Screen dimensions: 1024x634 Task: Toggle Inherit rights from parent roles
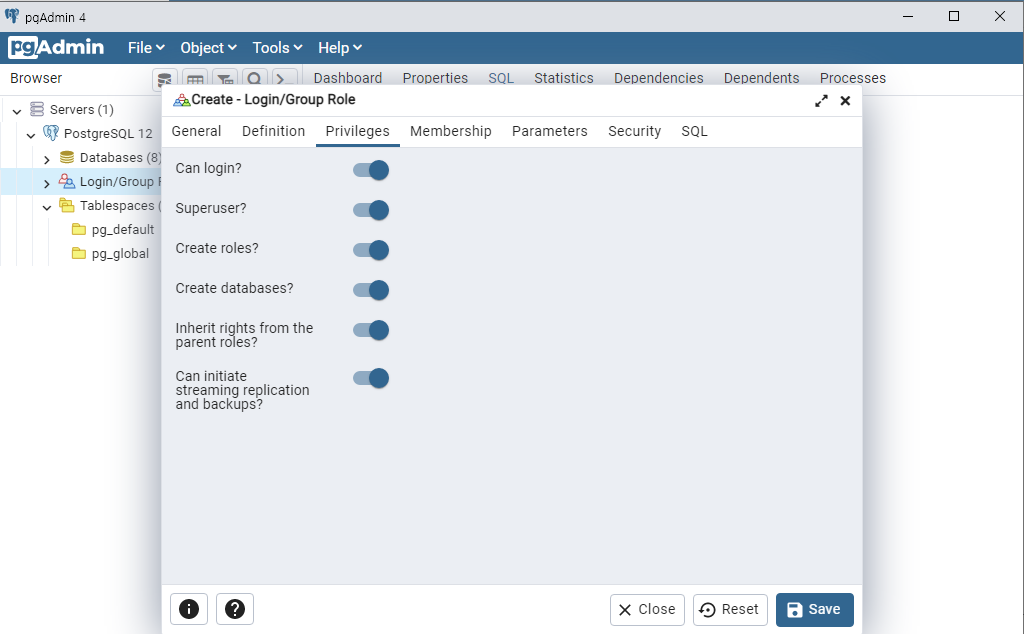pyautogui.click(x=370, y=330)
